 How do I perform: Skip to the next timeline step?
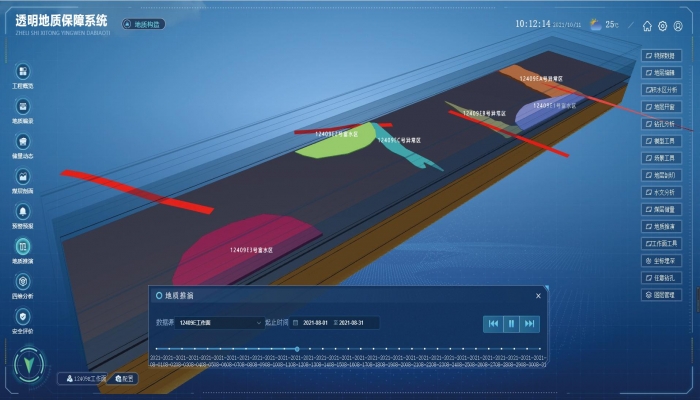pos(530,323)
